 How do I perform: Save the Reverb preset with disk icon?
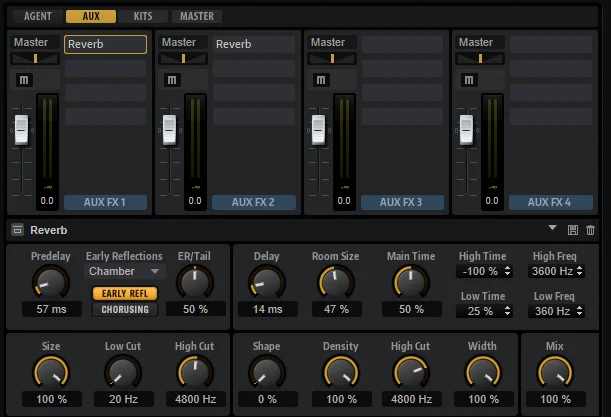point(572,230)
